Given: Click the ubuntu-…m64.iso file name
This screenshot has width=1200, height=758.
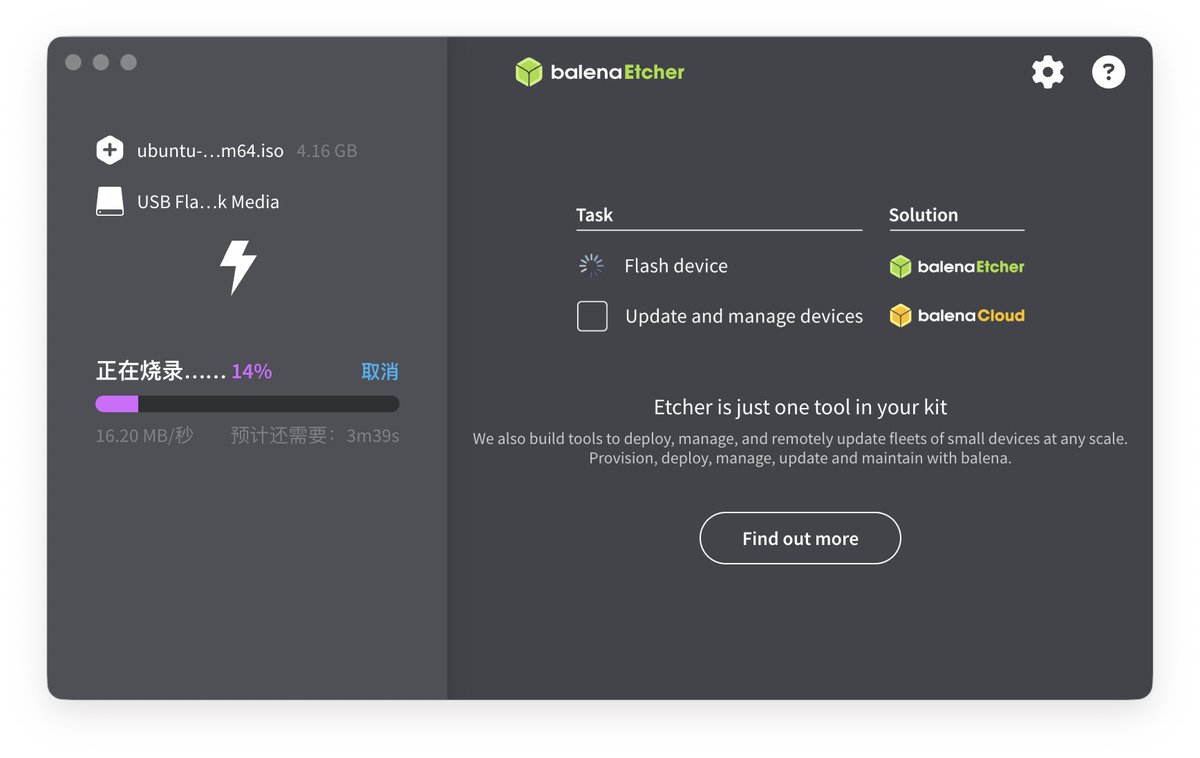Looking at the screenshot, I should [x=210, y=151].
